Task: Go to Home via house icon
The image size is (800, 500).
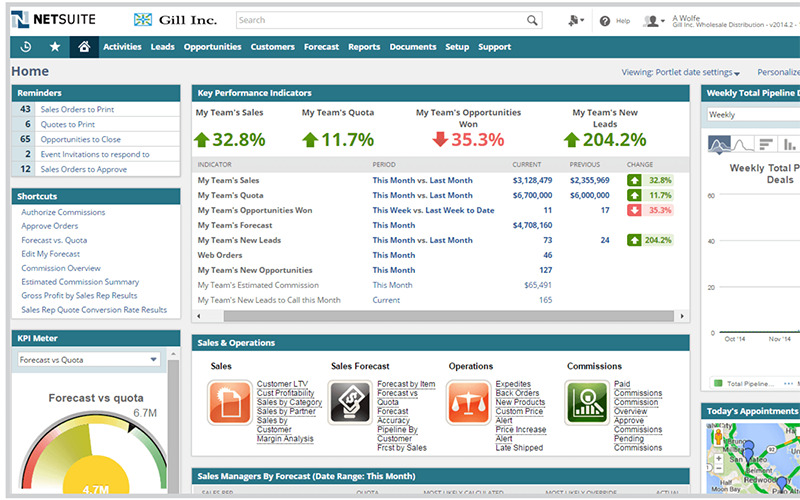Action: pyautogui.click(x=84, y=47)
